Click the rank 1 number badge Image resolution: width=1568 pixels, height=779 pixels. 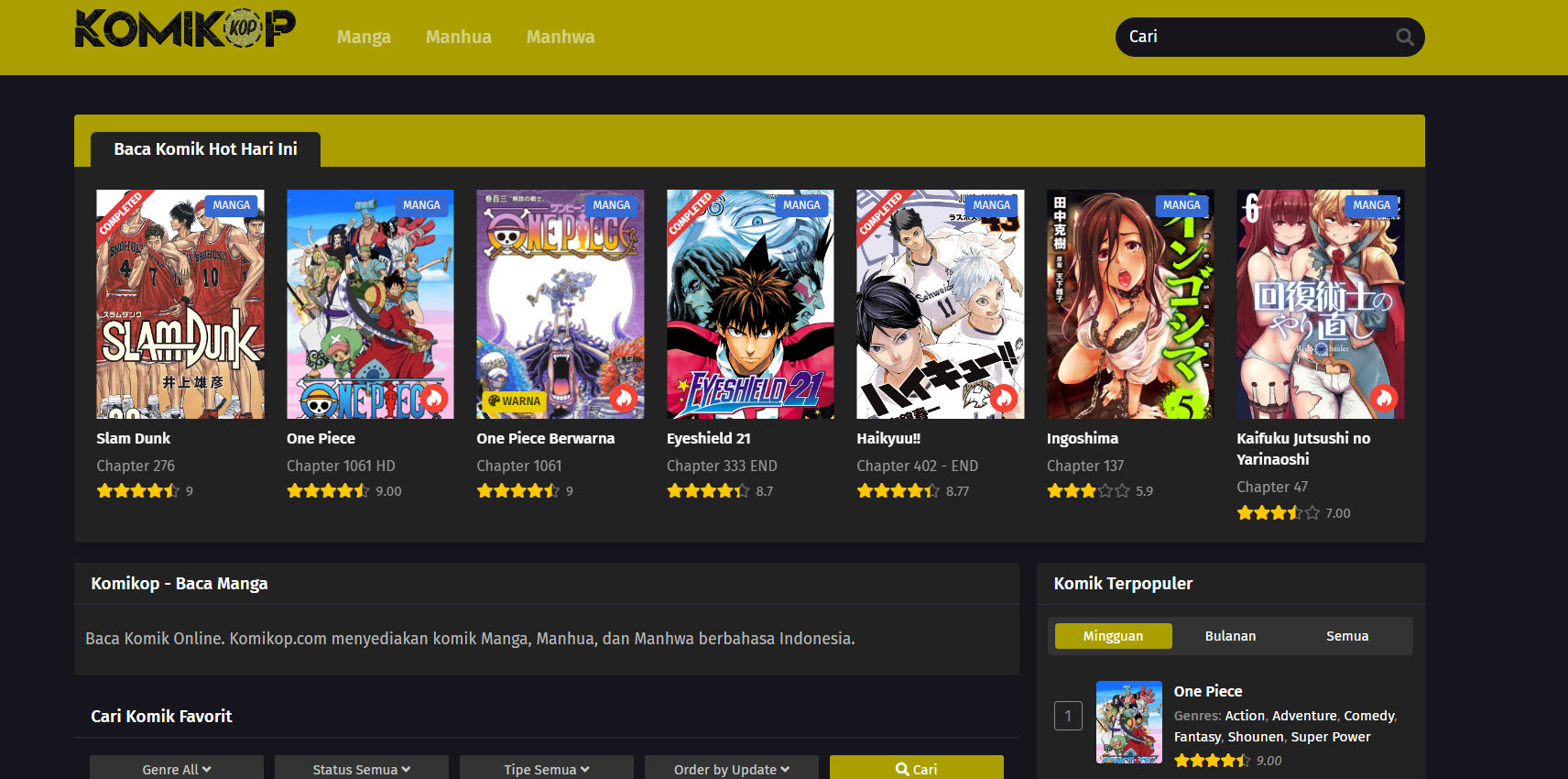coord(1068,716)
